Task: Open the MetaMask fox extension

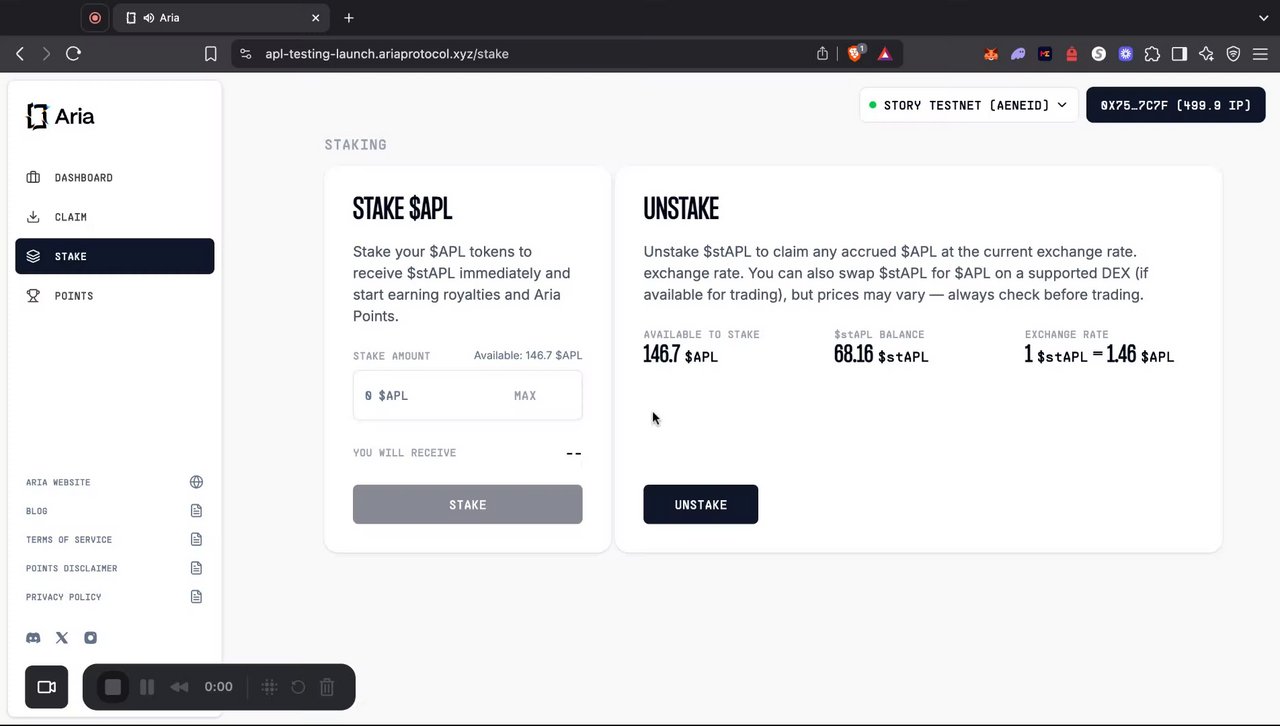Action: coord(991,54)
